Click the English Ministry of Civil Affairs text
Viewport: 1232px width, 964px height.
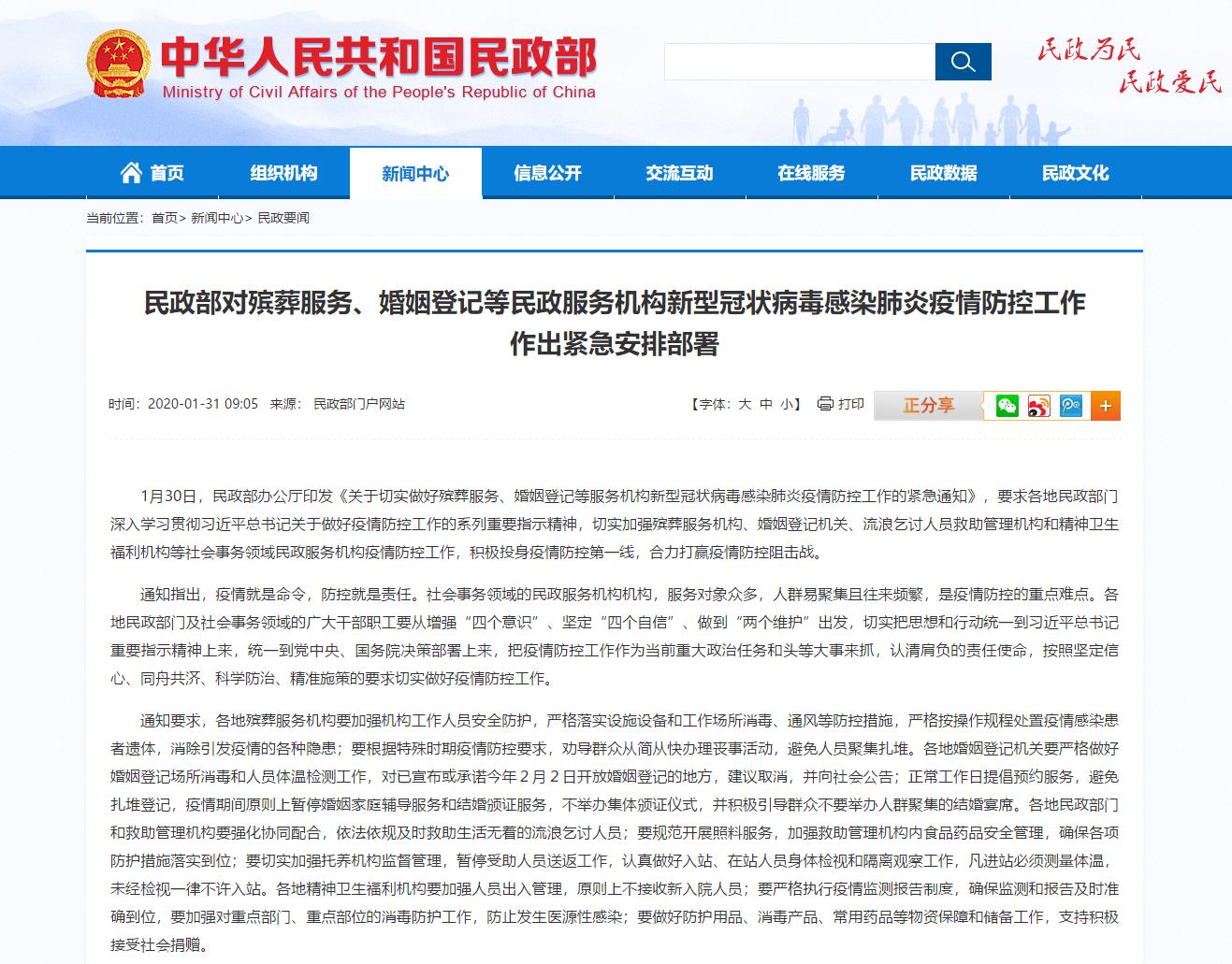tap(379, 92)
